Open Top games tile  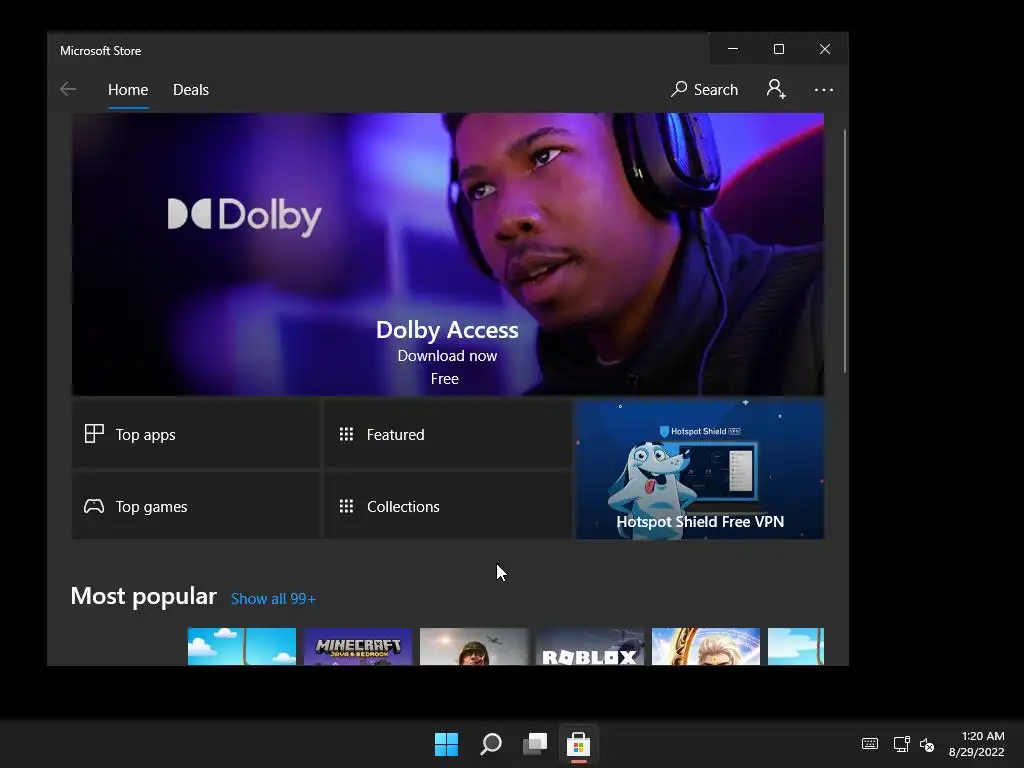click(196, 506)
